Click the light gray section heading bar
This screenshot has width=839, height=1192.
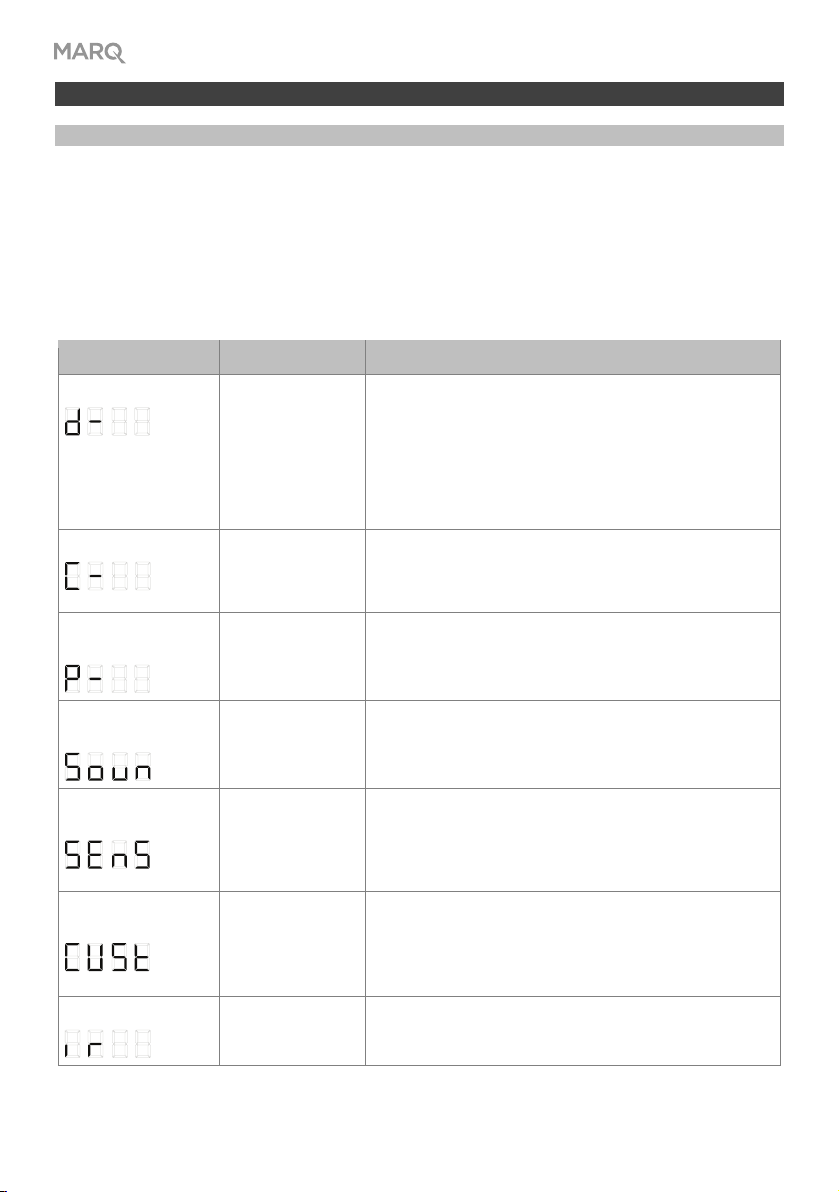419,135
